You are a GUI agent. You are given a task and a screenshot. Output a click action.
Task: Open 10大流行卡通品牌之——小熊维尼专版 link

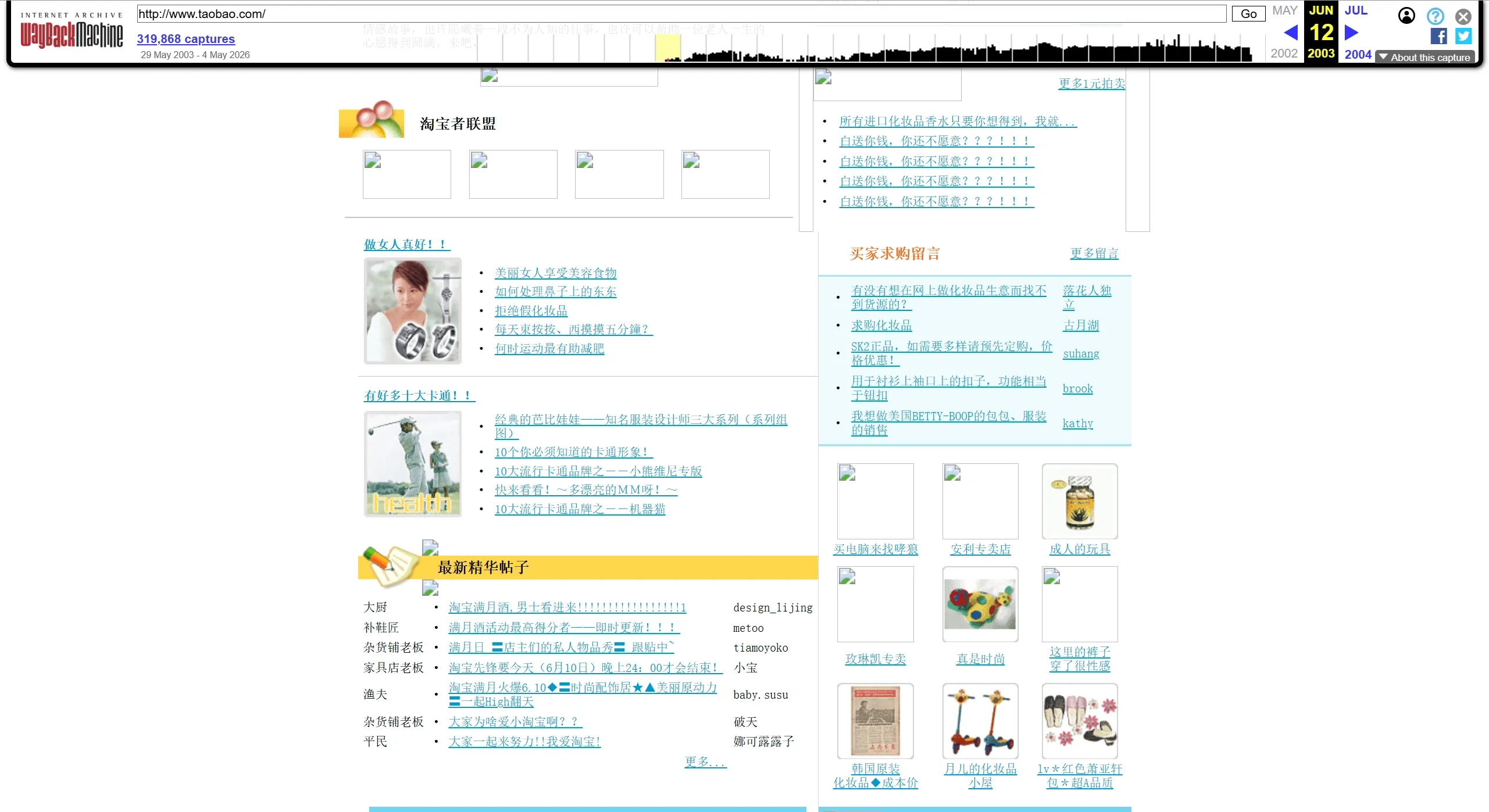coord(598,471)
